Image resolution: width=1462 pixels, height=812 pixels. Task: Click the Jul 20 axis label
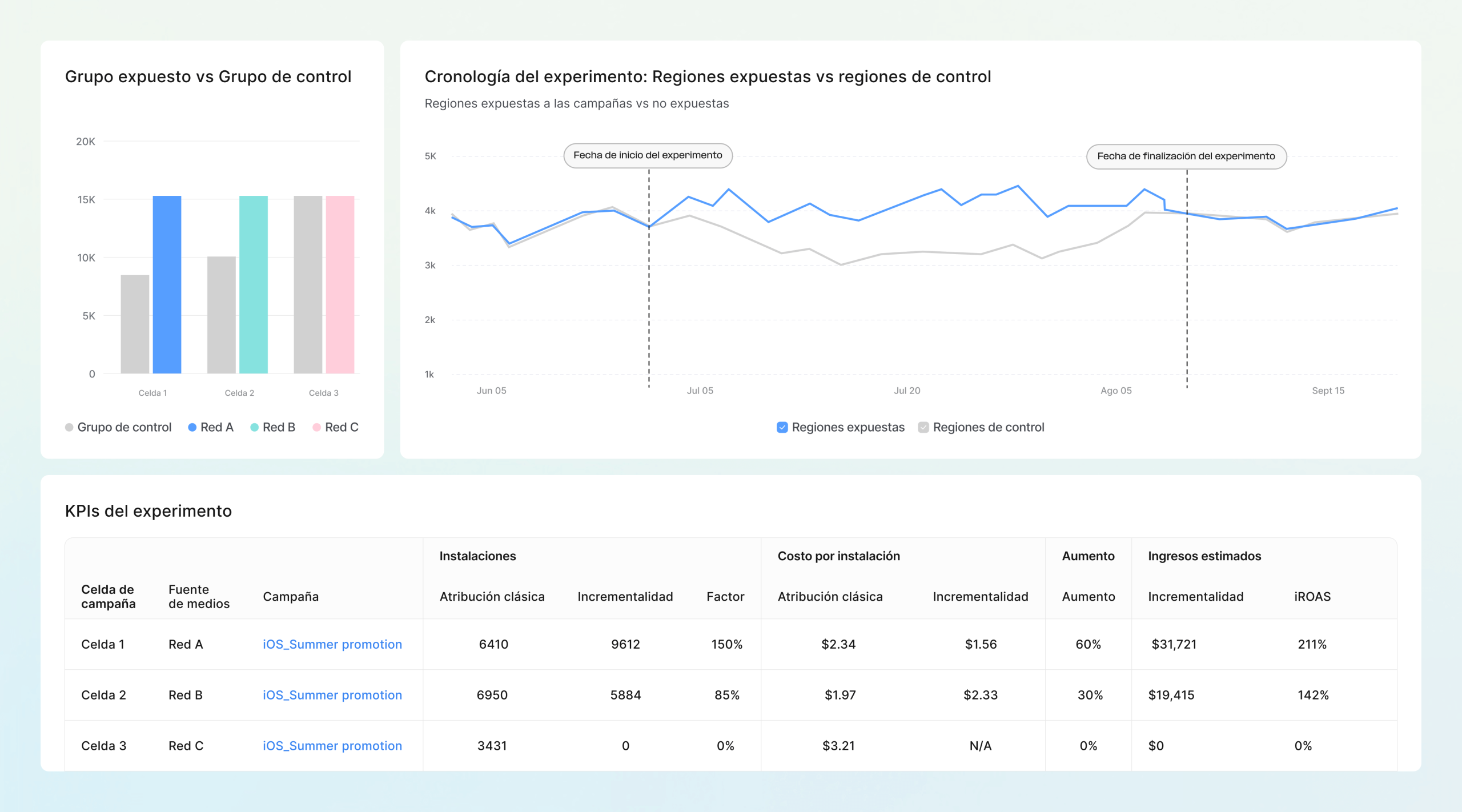pos(907,391)
